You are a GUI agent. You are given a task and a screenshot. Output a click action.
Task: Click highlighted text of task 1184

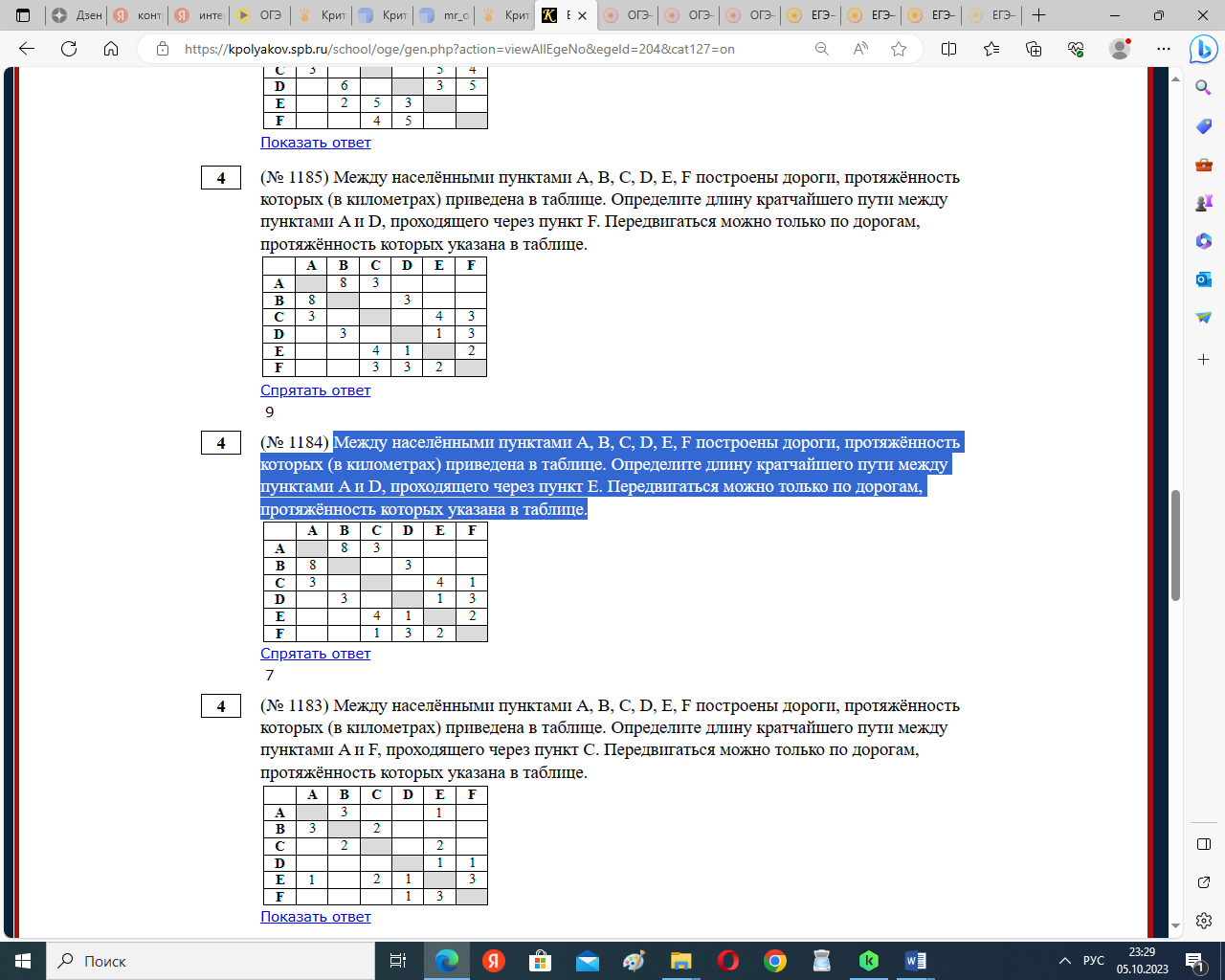point(611,476)
